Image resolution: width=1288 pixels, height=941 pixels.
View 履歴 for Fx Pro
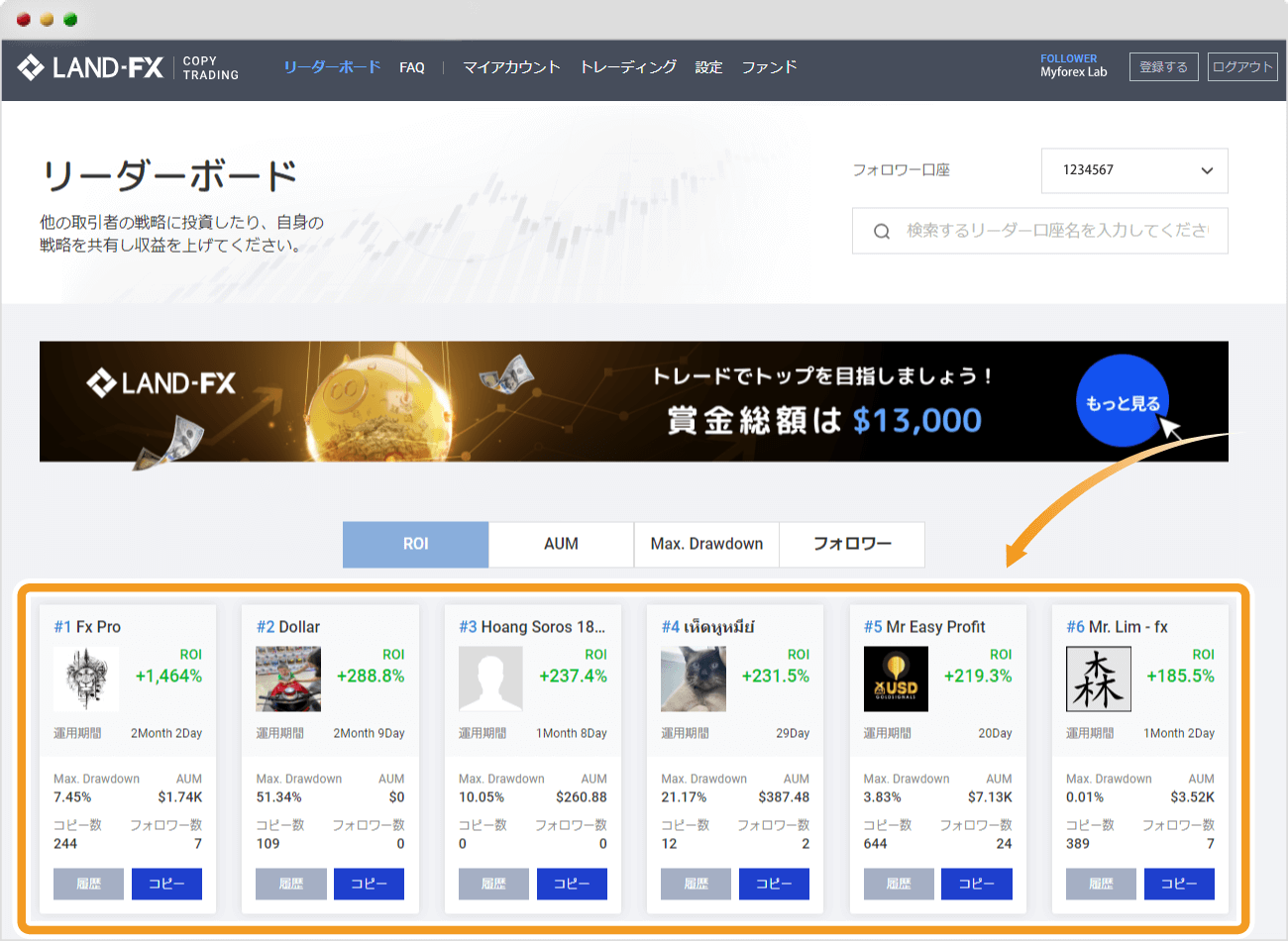point(88,884)
